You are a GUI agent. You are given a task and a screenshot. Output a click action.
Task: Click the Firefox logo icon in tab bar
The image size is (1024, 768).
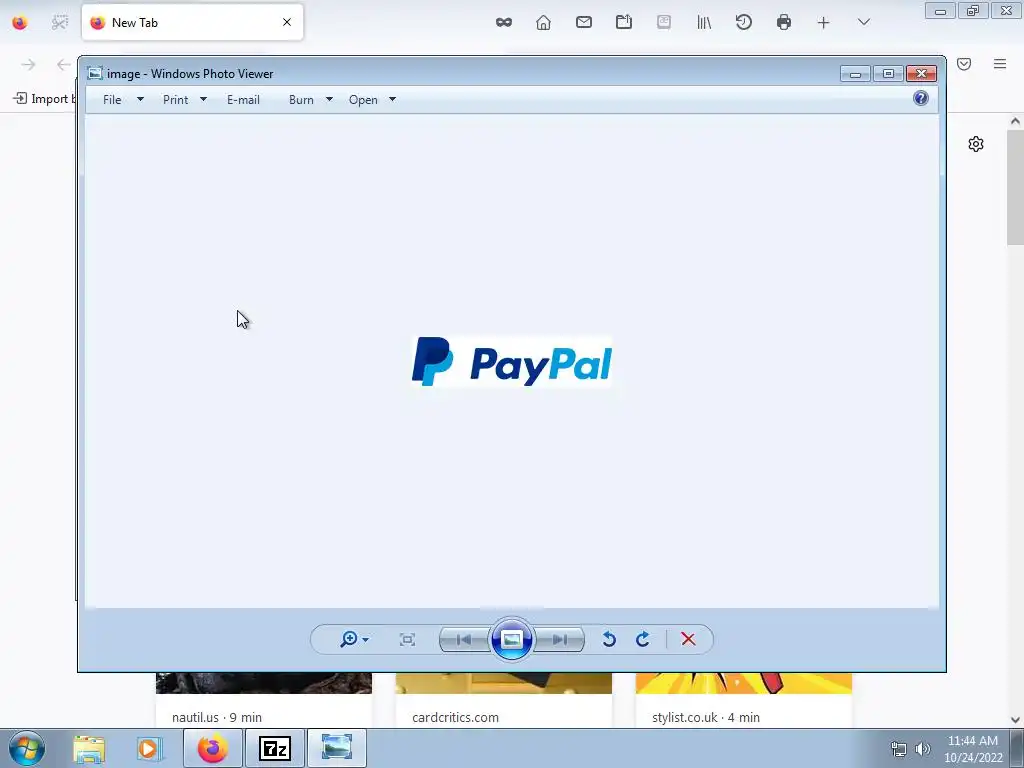[20, 22]
